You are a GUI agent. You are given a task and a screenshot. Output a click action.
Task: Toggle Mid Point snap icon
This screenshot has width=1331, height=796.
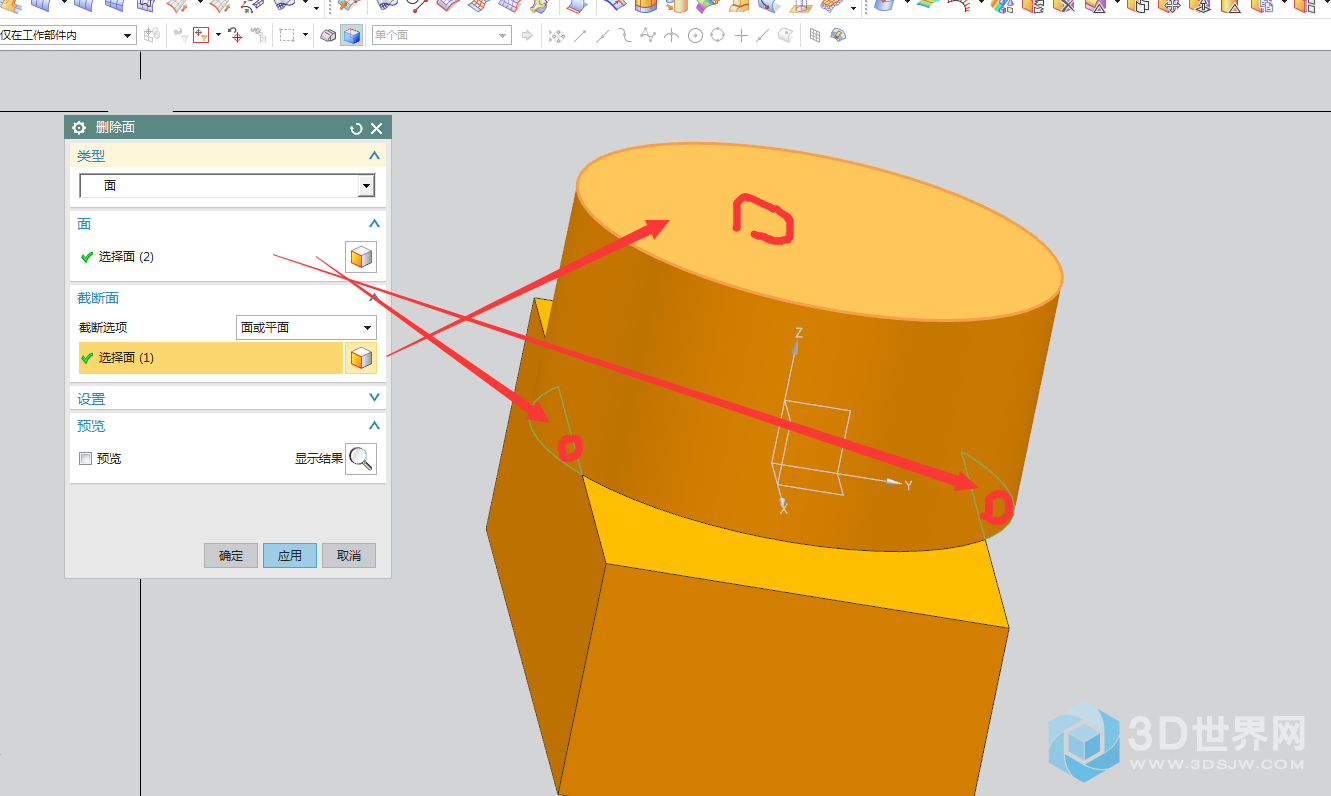pyautogui.click(x=603, y=36)
